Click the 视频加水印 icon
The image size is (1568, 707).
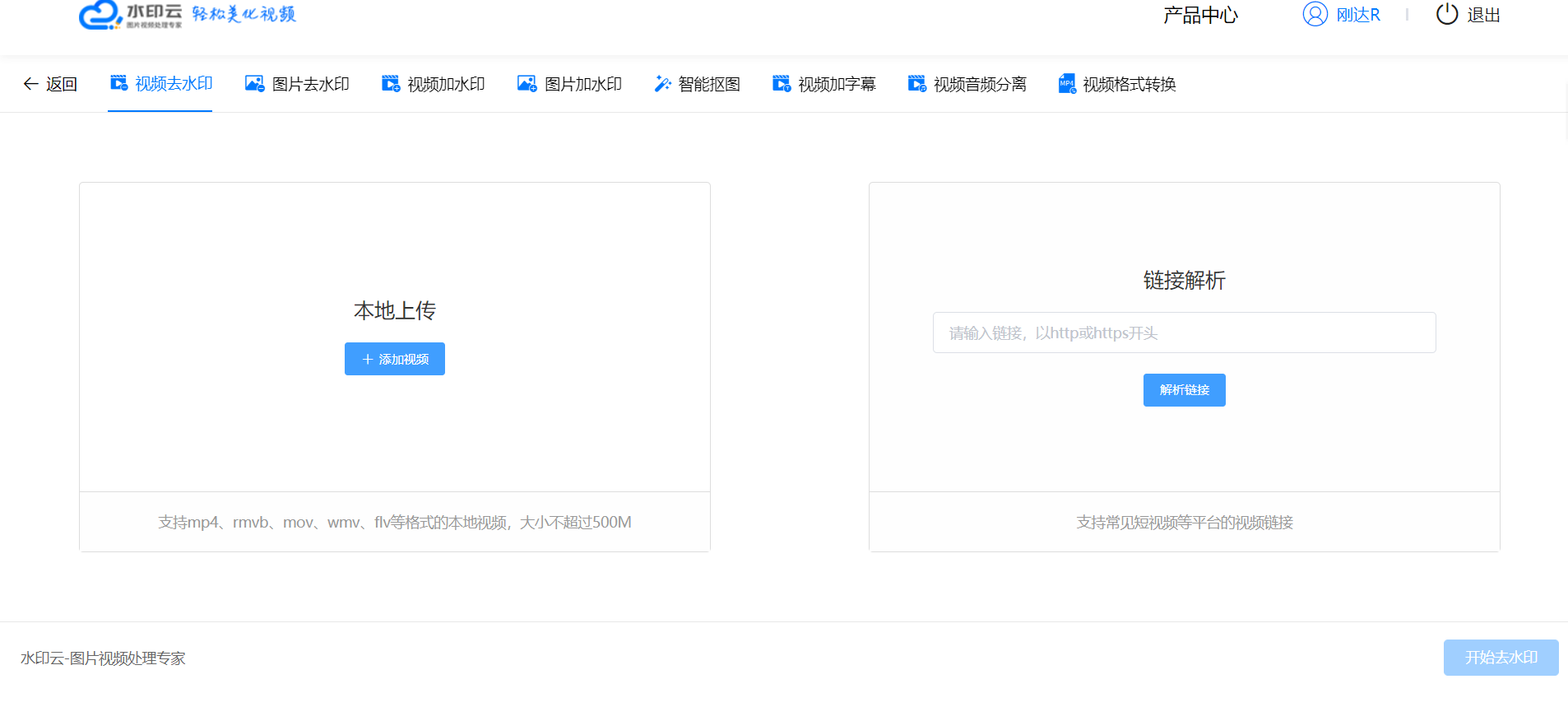[391, 84]
